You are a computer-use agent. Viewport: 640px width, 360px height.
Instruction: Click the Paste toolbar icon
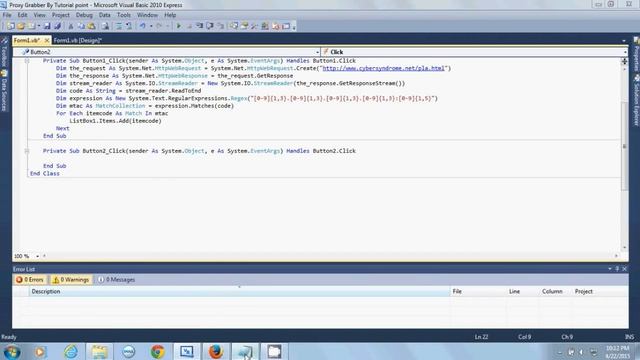pyautogui.click(x=91, y=26)
